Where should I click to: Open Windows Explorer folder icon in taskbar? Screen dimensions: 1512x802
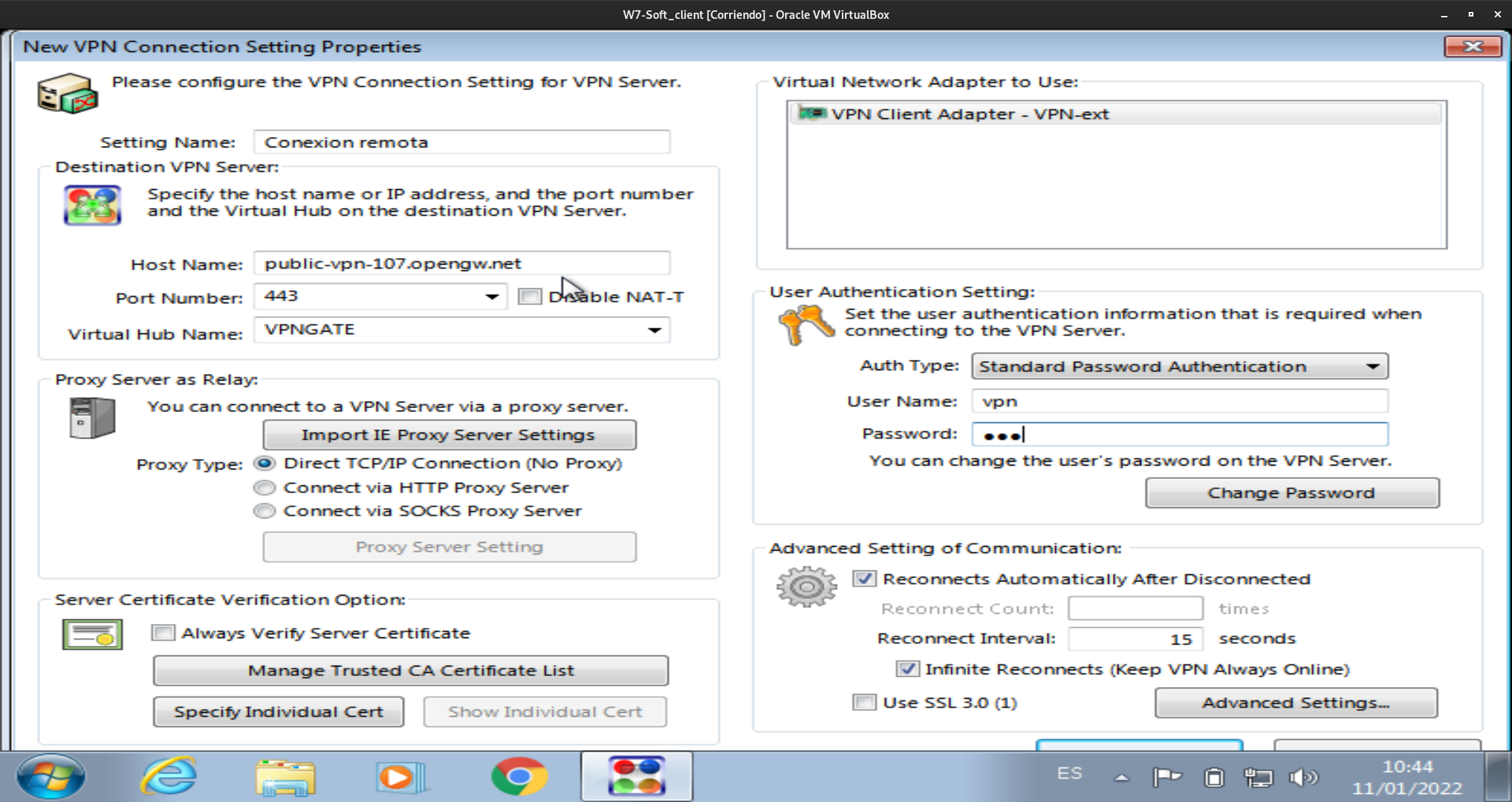coord(285,777)
